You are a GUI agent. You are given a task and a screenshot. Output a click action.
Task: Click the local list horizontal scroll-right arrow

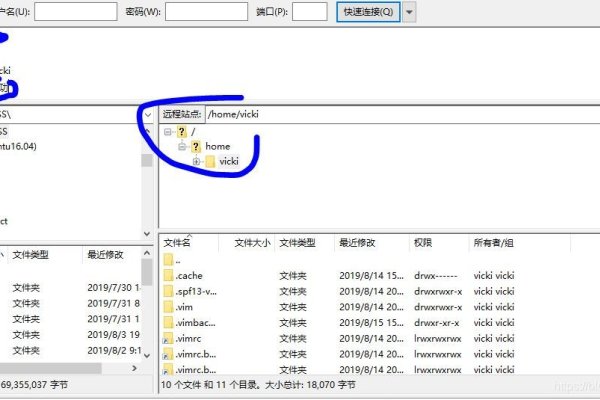135,368
